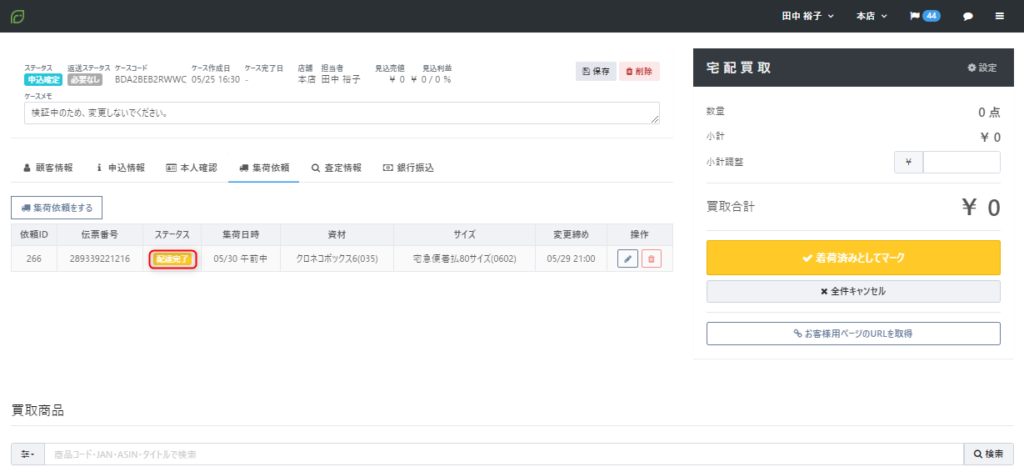The height and width of the screenshot is (472, 1024).
Task: Switch to the 本人確認 tab
Action: point(191,168)
